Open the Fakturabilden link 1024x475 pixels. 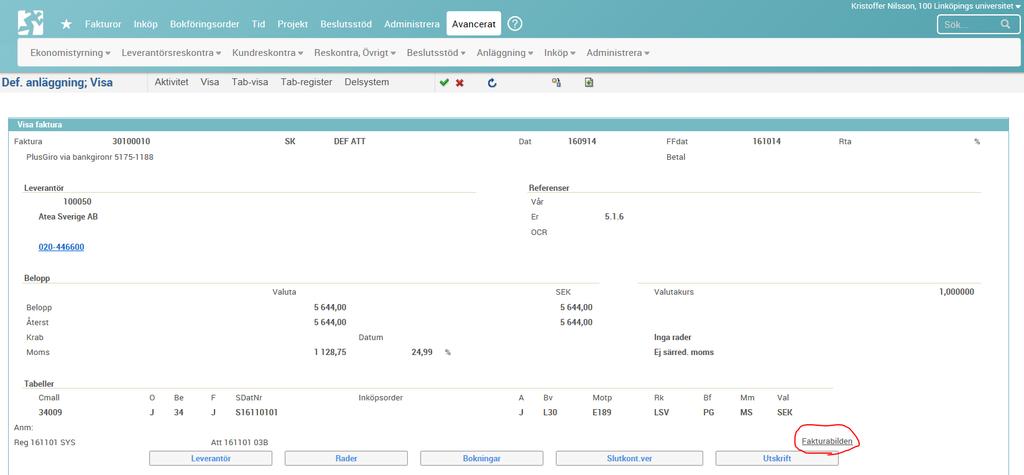(x=827, y=442)
